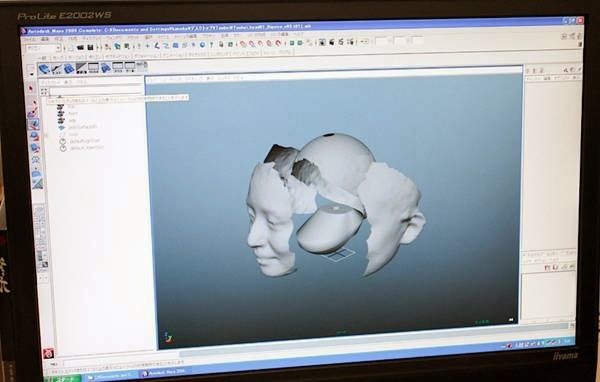Click the save scene disk icon
This screenshot has width=600, height=382.
[90, 47]
